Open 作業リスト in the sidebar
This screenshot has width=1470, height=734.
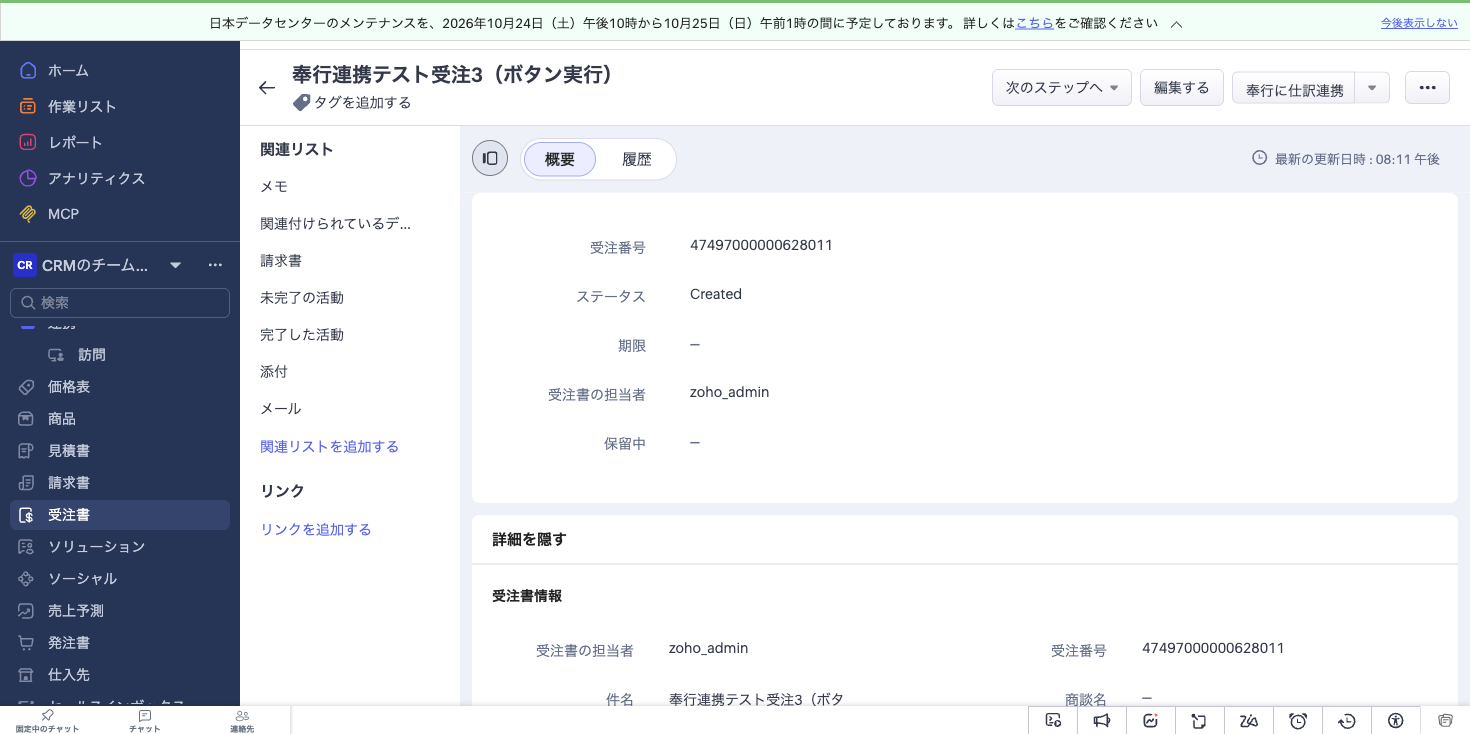point(120,106)
